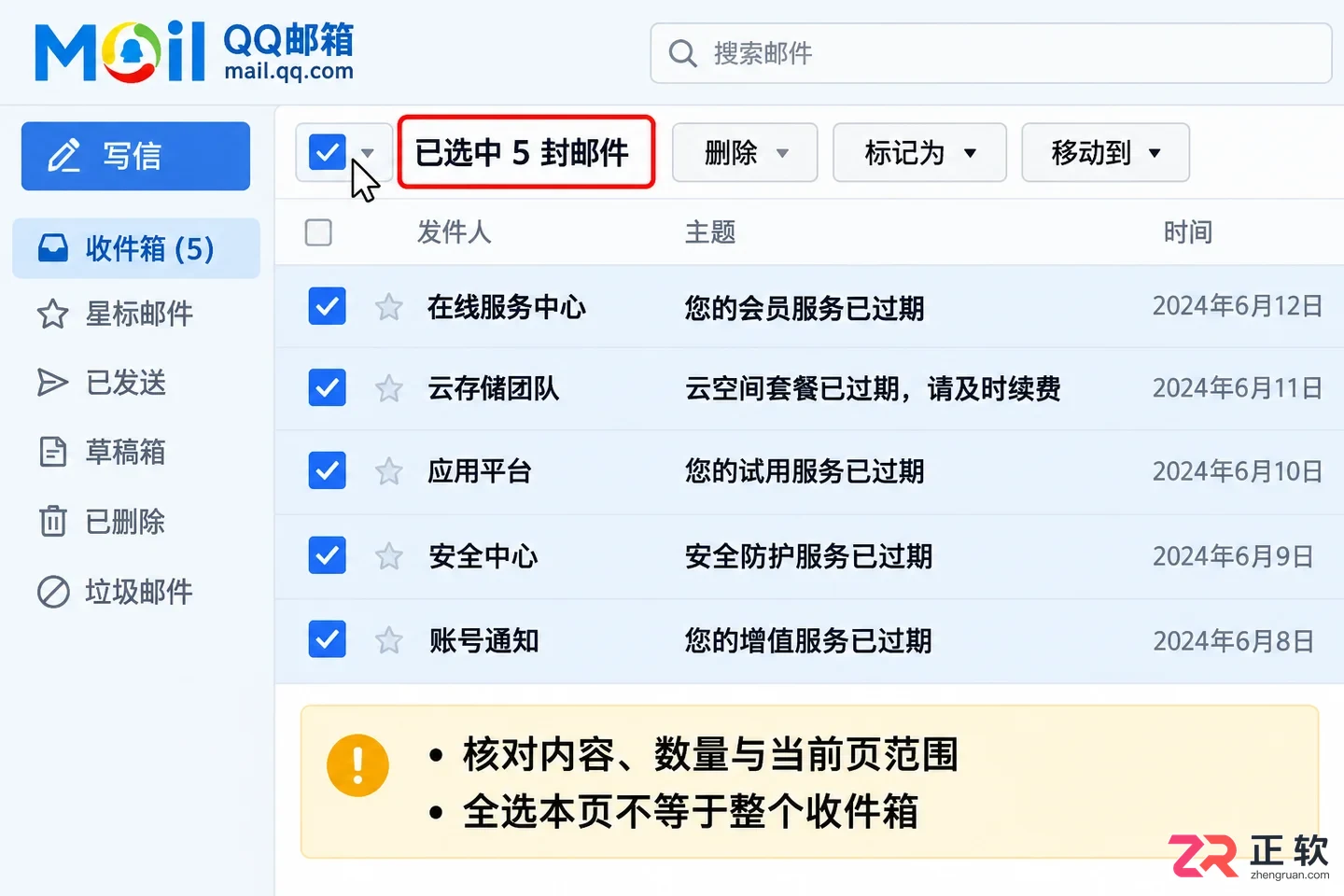Image resolution: width=1344 pixels, height=896 pixels.
Task: Open email 您的增值服务已过期
Action: 808,640
